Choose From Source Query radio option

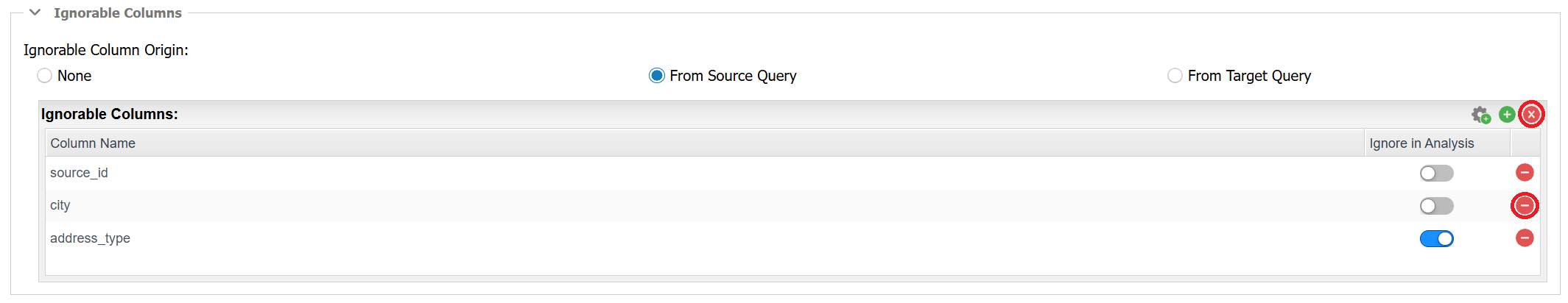tap(656, 76)
